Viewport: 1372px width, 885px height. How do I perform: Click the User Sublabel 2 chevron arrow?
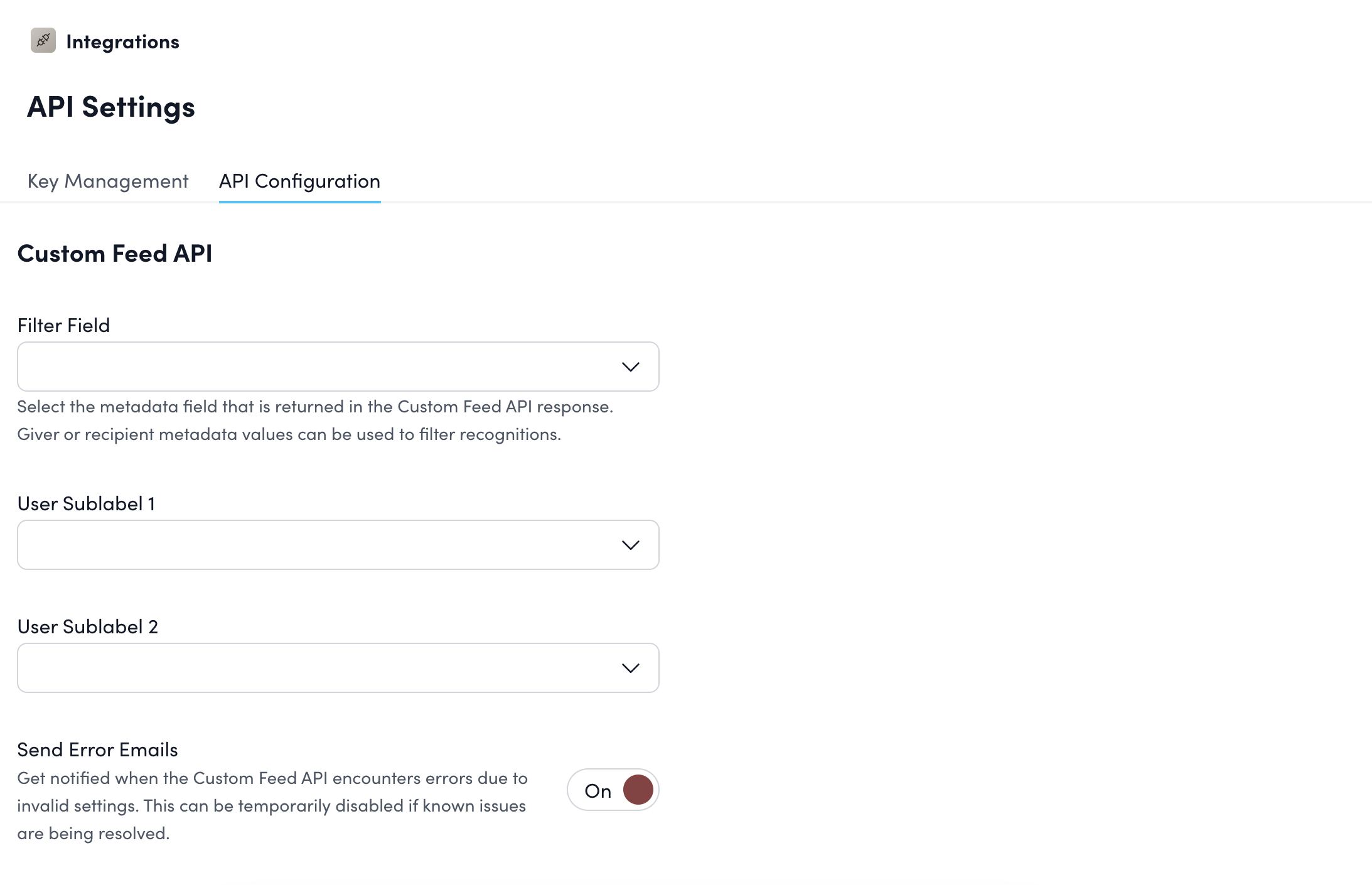coord(630,668)
